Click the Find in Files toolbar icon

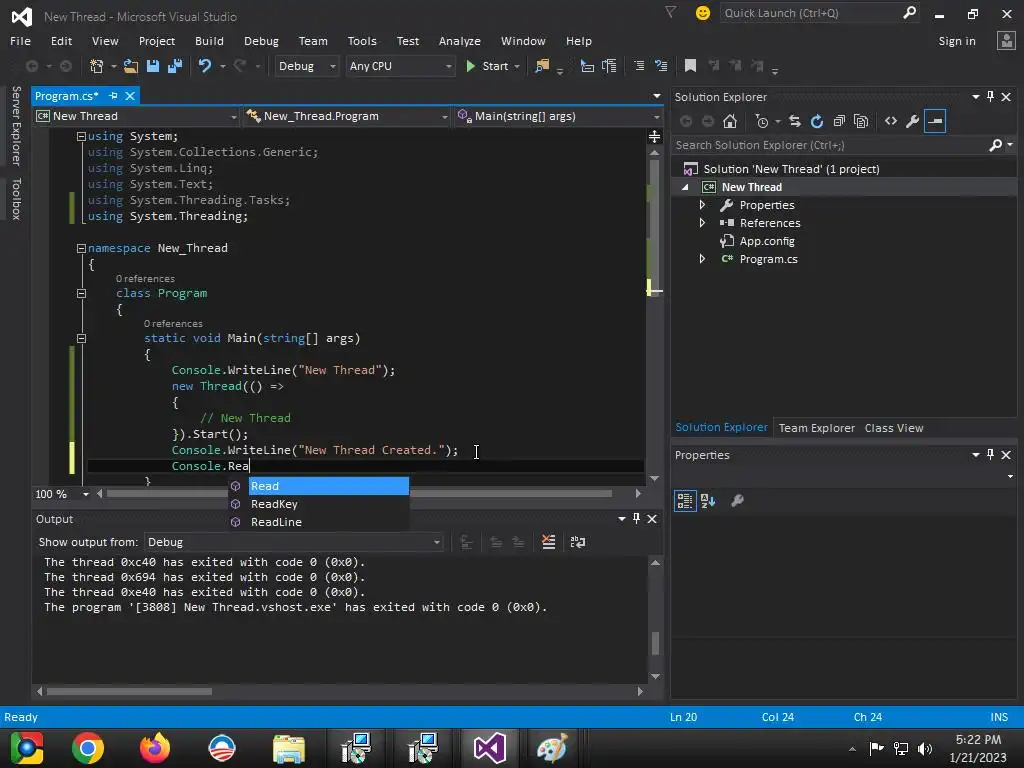[x=542, y=66]
